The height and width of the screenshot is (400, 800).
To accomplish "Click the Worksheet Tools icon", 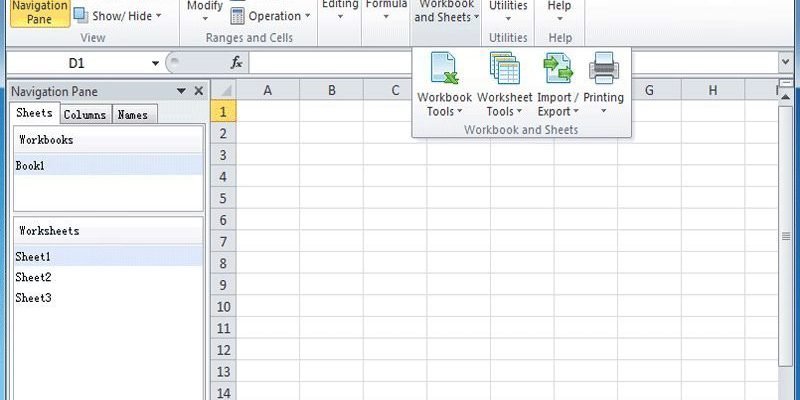I will [505, 68].
